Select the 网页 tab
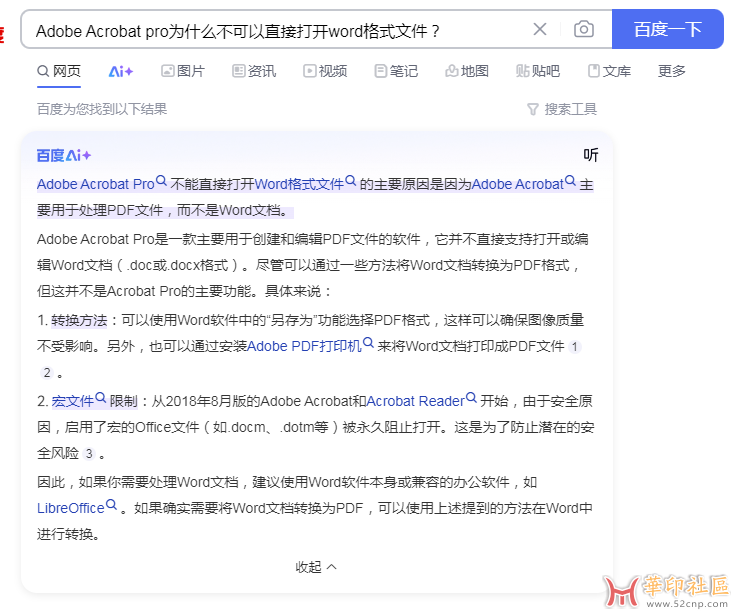 [59, 71]
